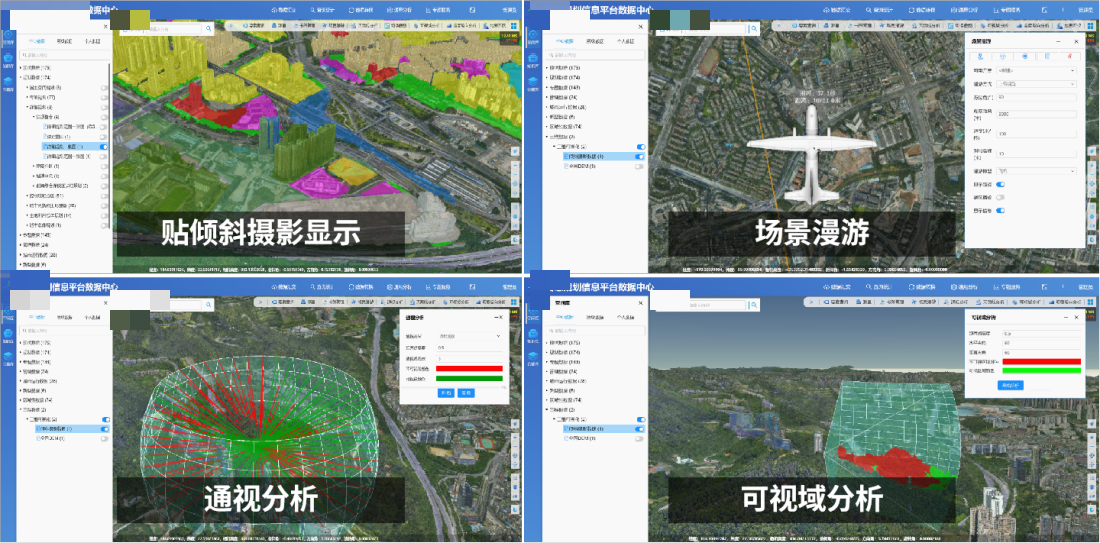Expand the (175) tree node in 场景漫游 window
The height and width of the screenshot is (543, 1100).
(x=547, y=67)
